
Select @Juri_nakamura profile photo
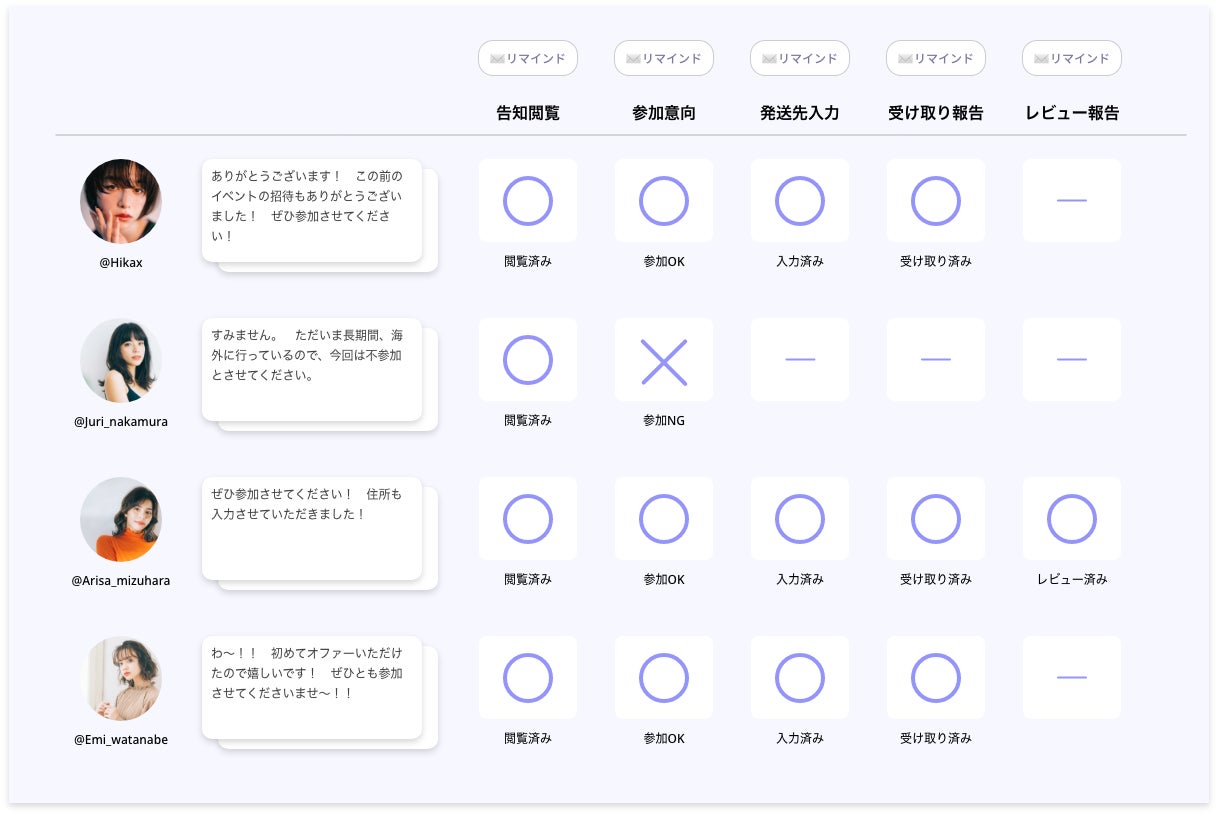pyautogui.click(x=121, y=360)
